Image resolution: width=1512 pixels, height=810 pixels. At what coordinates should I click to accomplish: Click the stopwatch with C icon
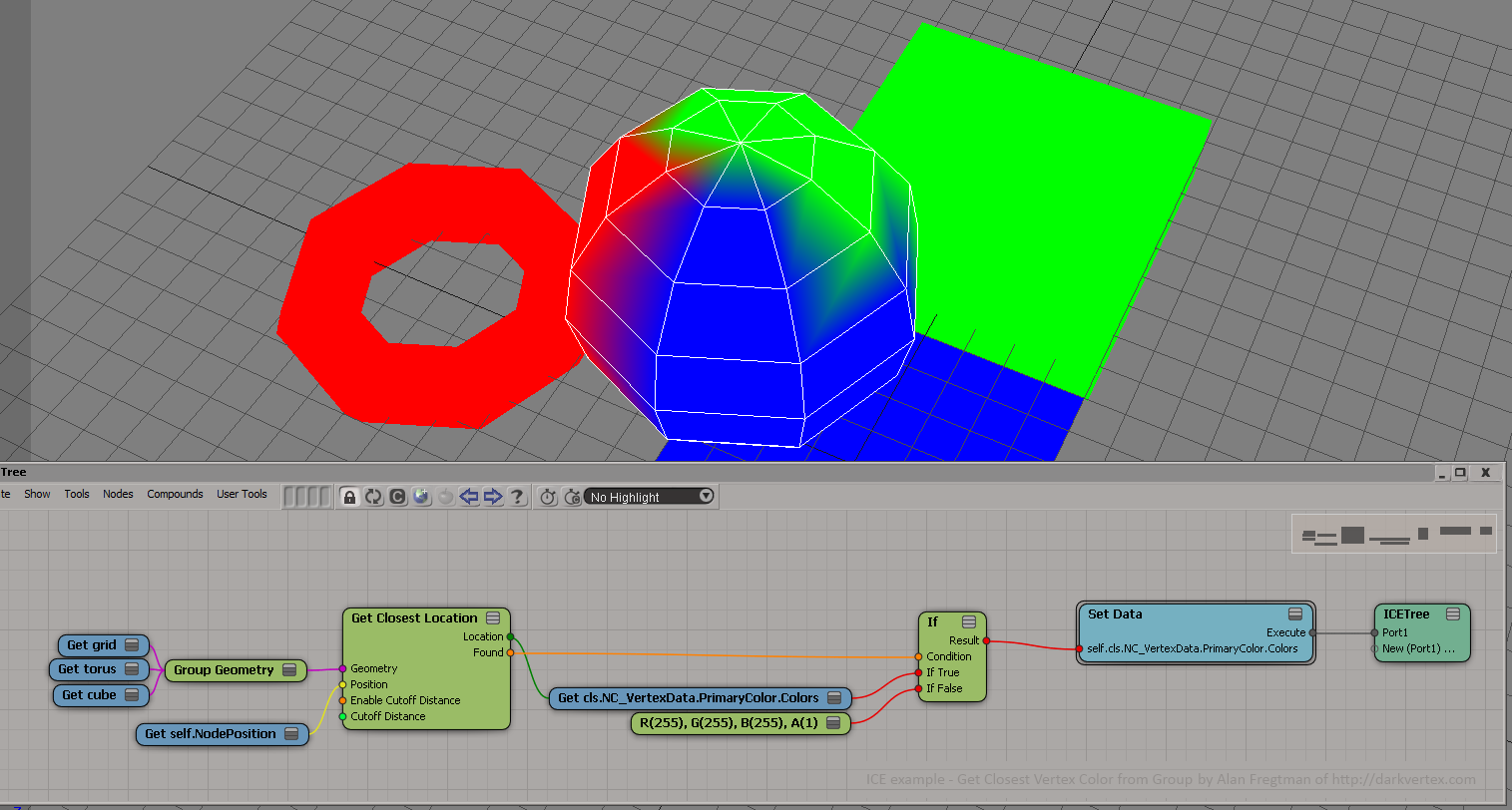[572, 497]
